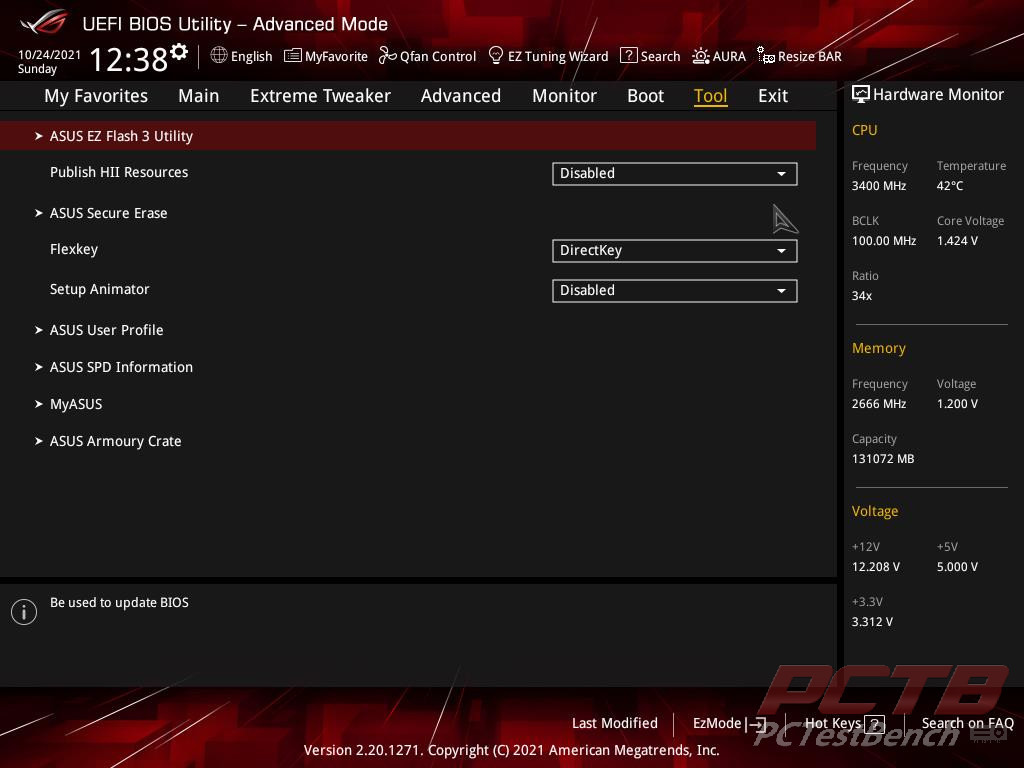Click the Hardware Monitor display icon
The height and width of the screenshot is (768, 1024).
[861, 94]
